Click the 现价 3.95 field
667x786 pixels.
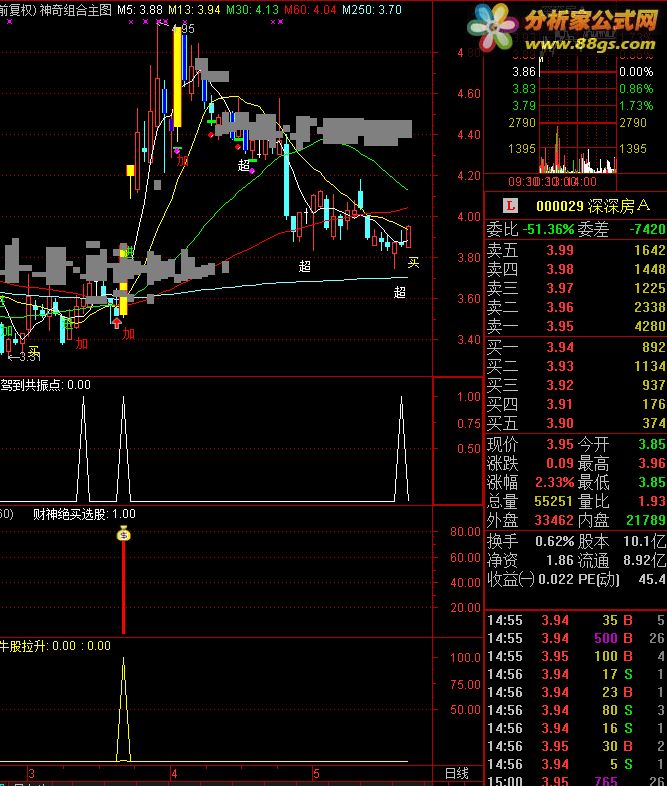[x=530, y=445]
